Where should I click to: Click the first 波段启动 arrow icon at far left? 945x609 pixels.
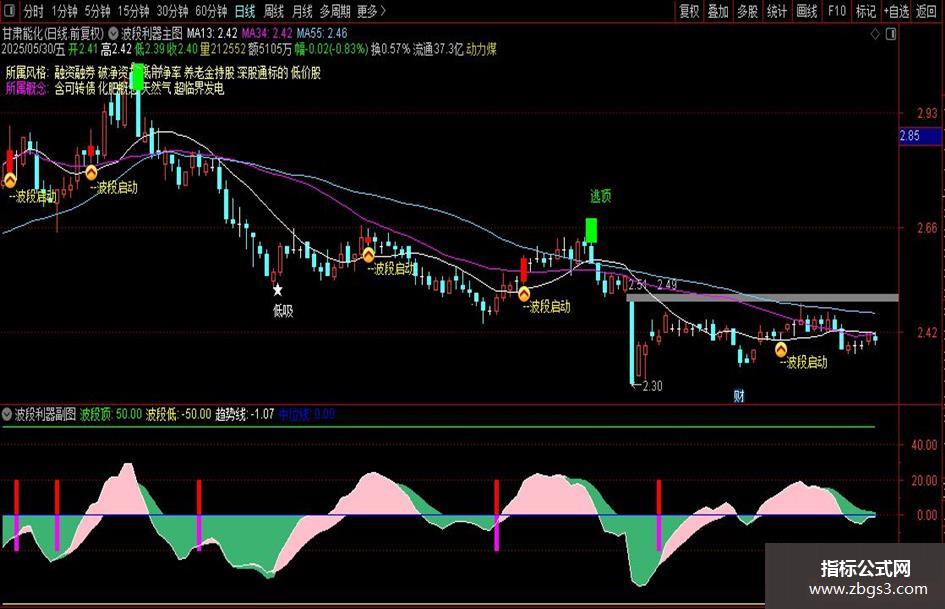tap(10, 180)
